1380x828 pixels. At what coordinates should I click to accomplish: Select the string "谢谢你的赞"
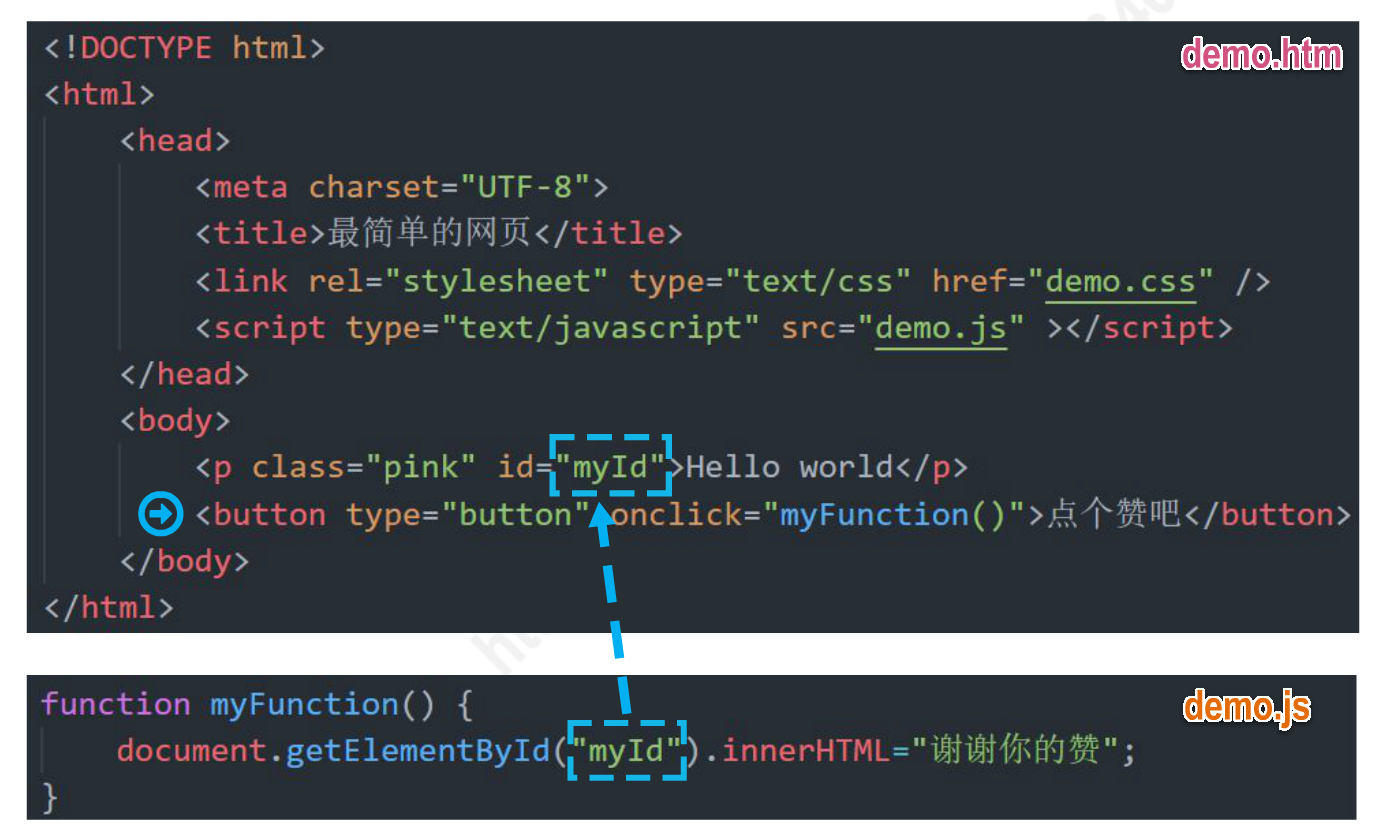(x=1014, y=750)
